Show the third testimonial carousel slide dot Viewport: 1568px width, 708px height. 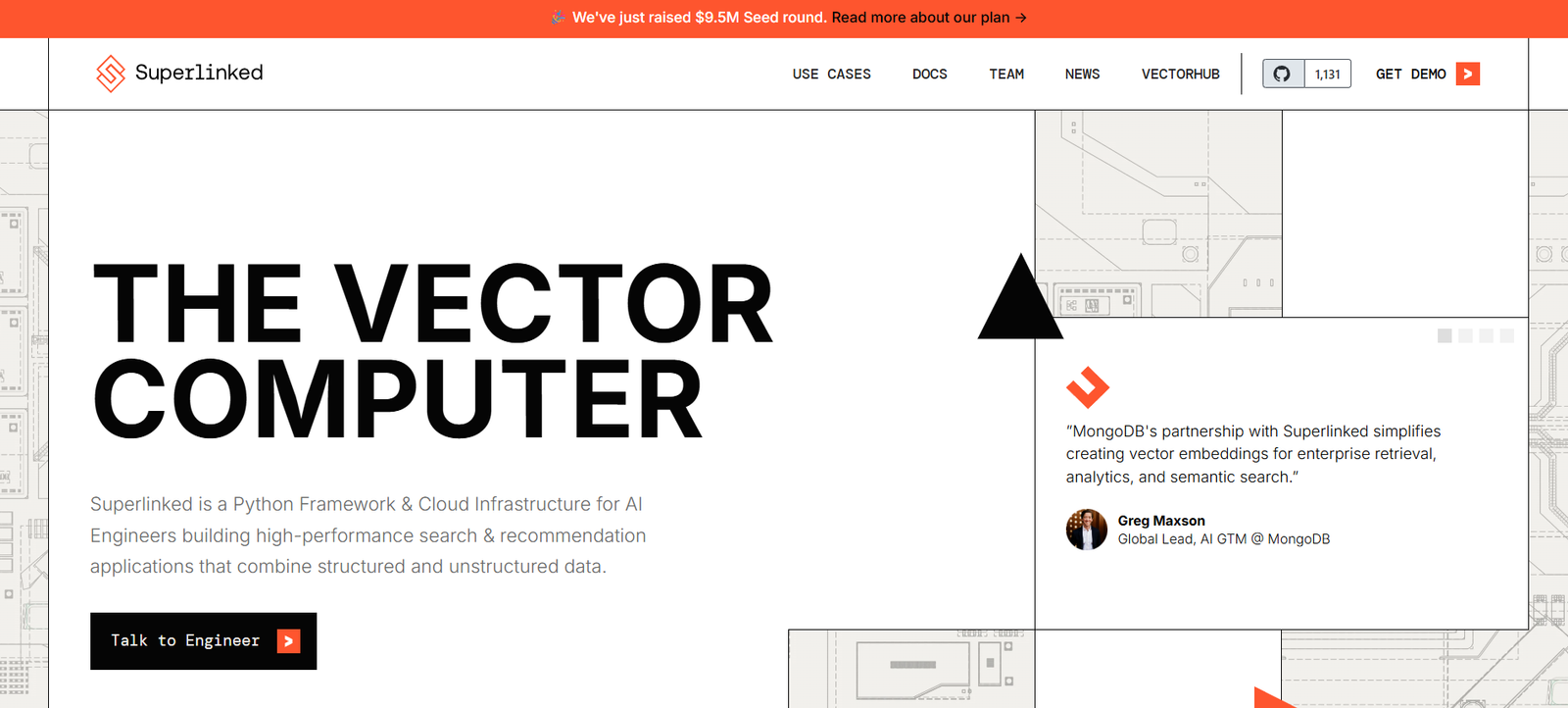pos(1487,336)
